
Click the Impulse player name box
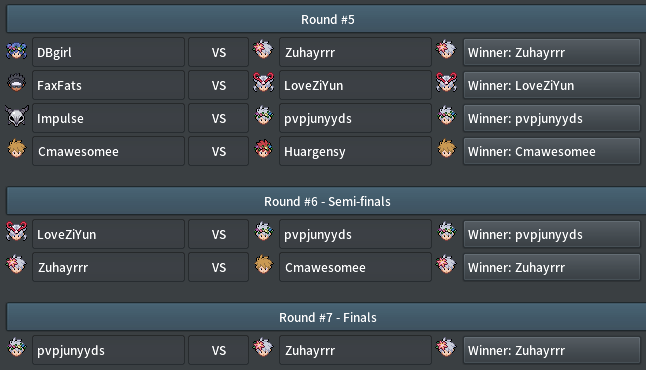[108, 119]
